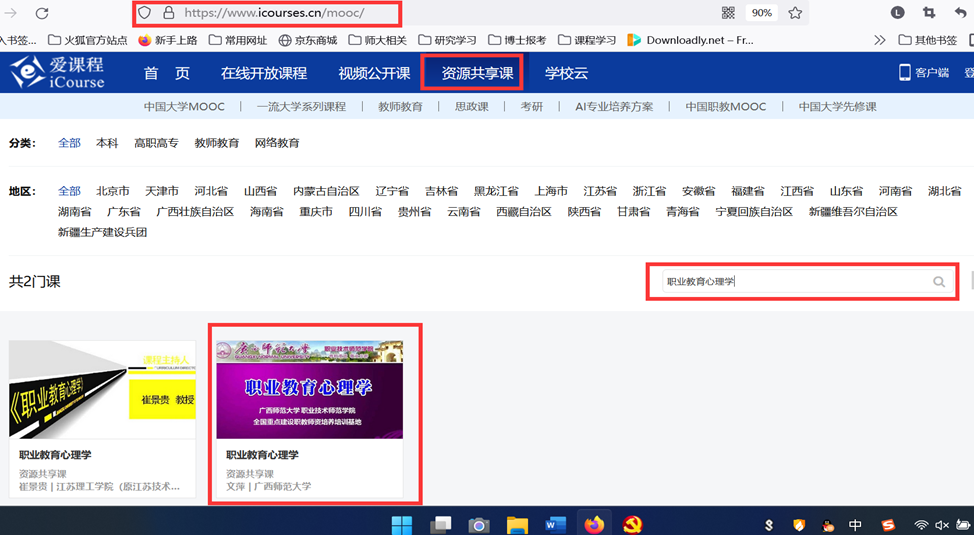974x535 pixels.
Task: Open 广西师范大学 职业教育心理学 course thumbnail
Action: tap(309, 390)
